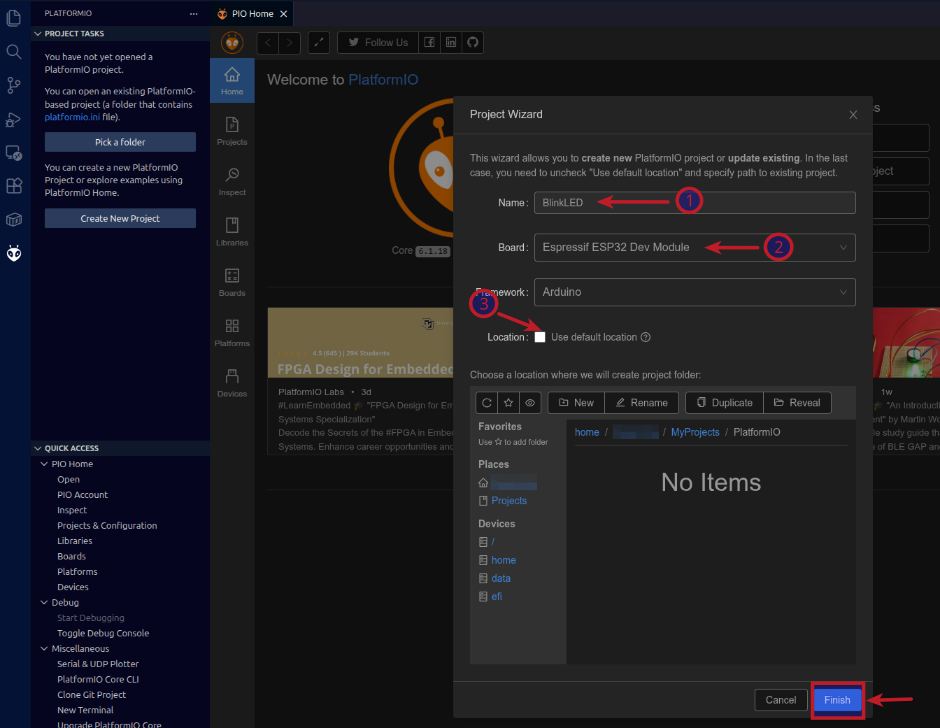This screenshot has width=940, height=728.
Task: Toggle hidden files eye icon in file browser
Action: pyautogui.click(x=531, y=402)
